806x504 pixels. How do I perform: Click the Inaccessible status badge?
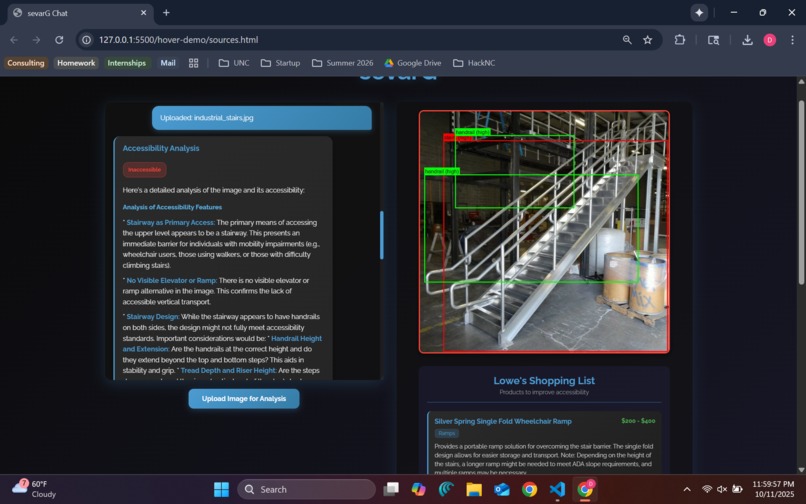144,170
